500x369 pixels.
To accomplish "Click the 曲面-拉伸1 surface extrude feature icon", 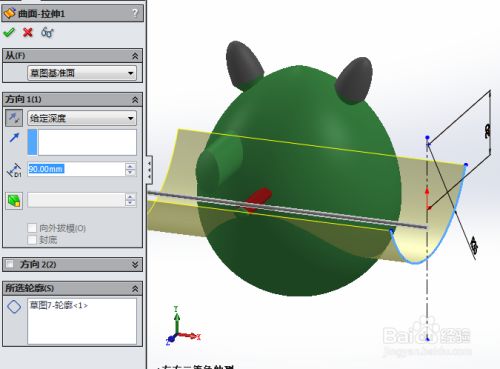I will pos(9,13).
